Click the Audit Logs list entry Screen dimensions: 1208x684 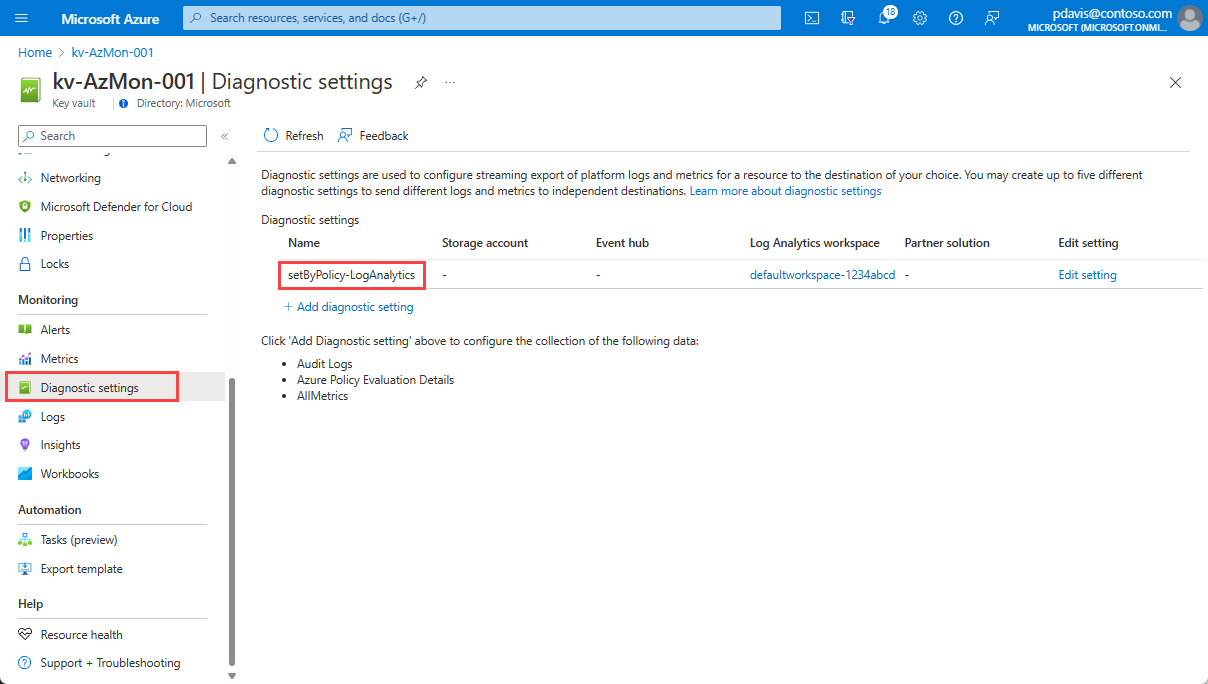tap(324, 364)
